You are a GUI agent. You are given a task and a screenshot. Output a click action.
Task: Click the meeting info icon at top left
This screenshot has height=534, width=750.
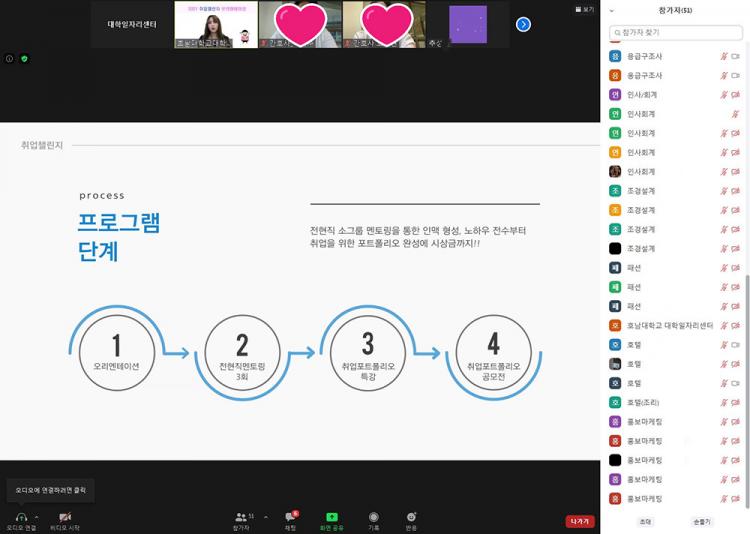pos(10,59)
